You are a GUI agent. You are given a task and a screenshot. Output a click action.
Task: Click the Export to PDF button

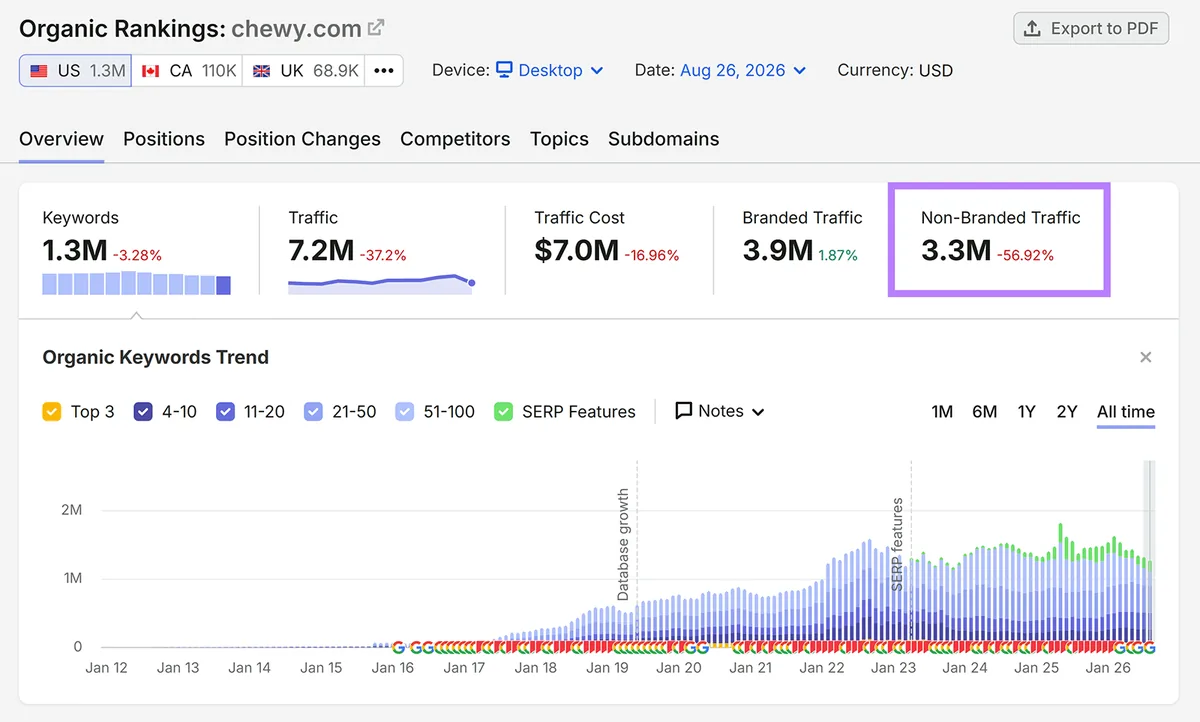[x=1091, y=29]
